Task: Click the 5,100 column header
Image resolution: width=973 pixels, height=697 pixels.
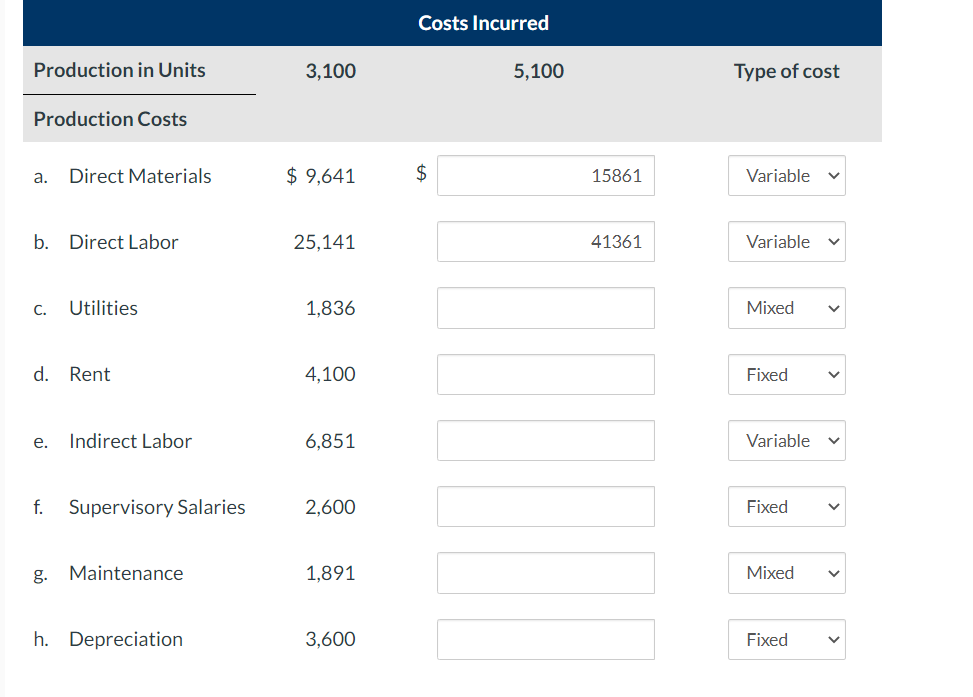Action: pyautogui.click(x=538, y=71)
